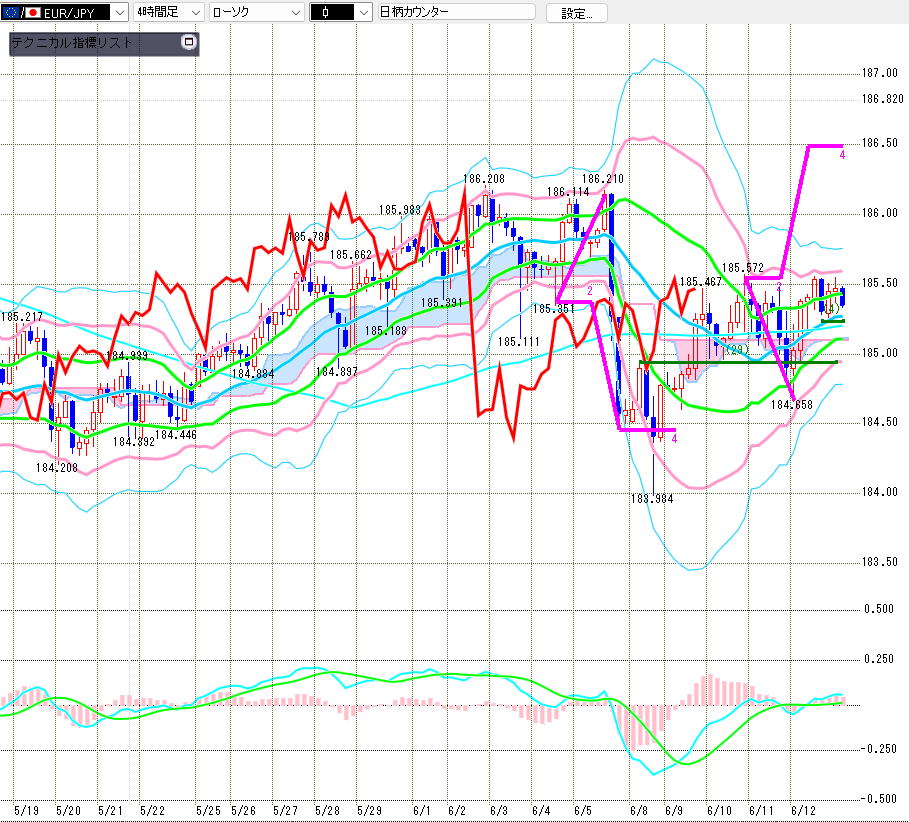Click the 設定... settings button
The image size is (909, 822).
pos(577,13)
